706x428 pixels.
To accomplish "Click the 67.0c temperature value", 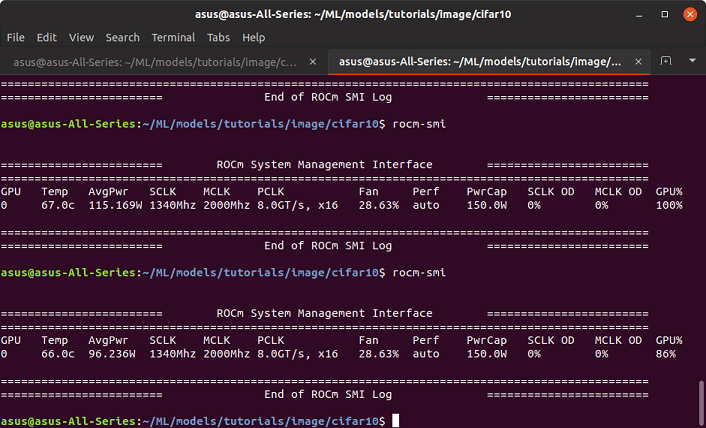I will [58, 206].
